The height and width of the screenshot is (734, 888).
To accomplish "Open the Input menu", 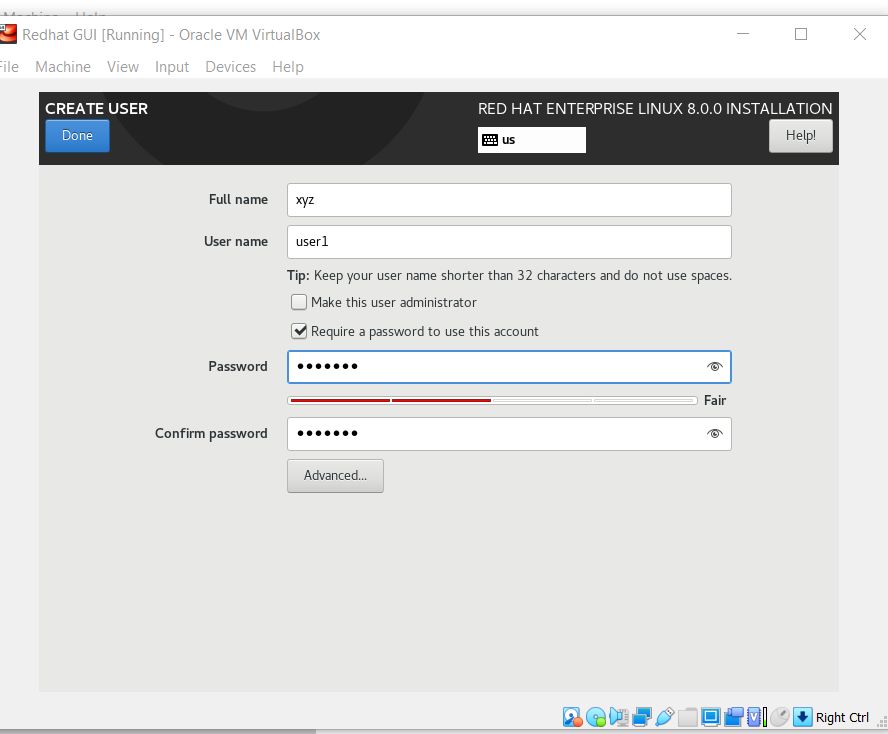I will [x=172, y=67].
